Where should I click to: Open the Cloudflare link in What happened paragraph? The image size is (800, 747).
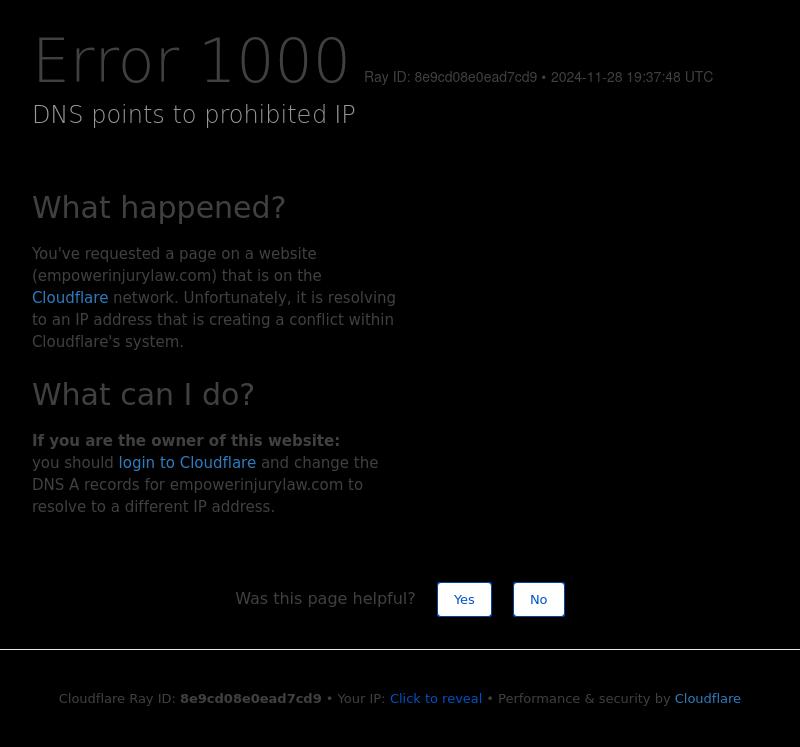70,297
